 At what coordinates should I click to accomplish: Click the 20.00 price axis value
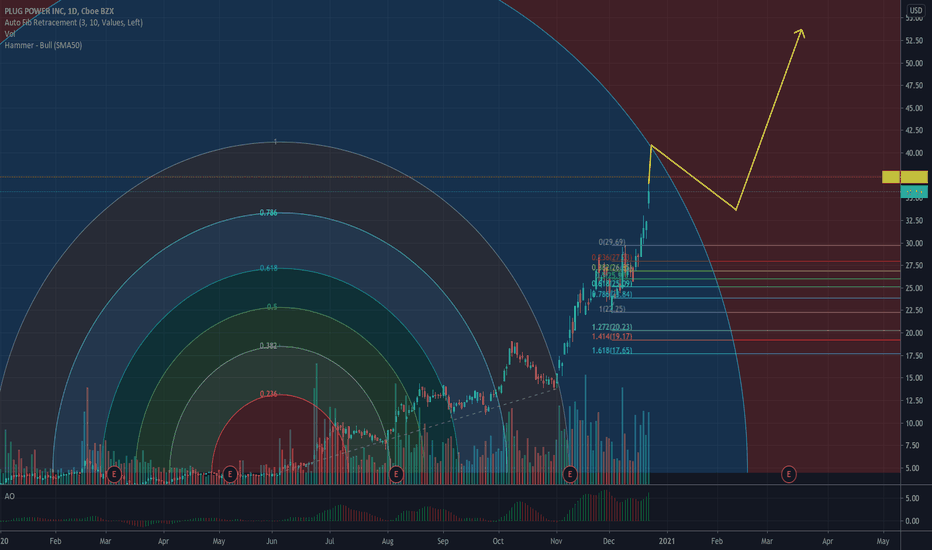[x=914, y=333]
